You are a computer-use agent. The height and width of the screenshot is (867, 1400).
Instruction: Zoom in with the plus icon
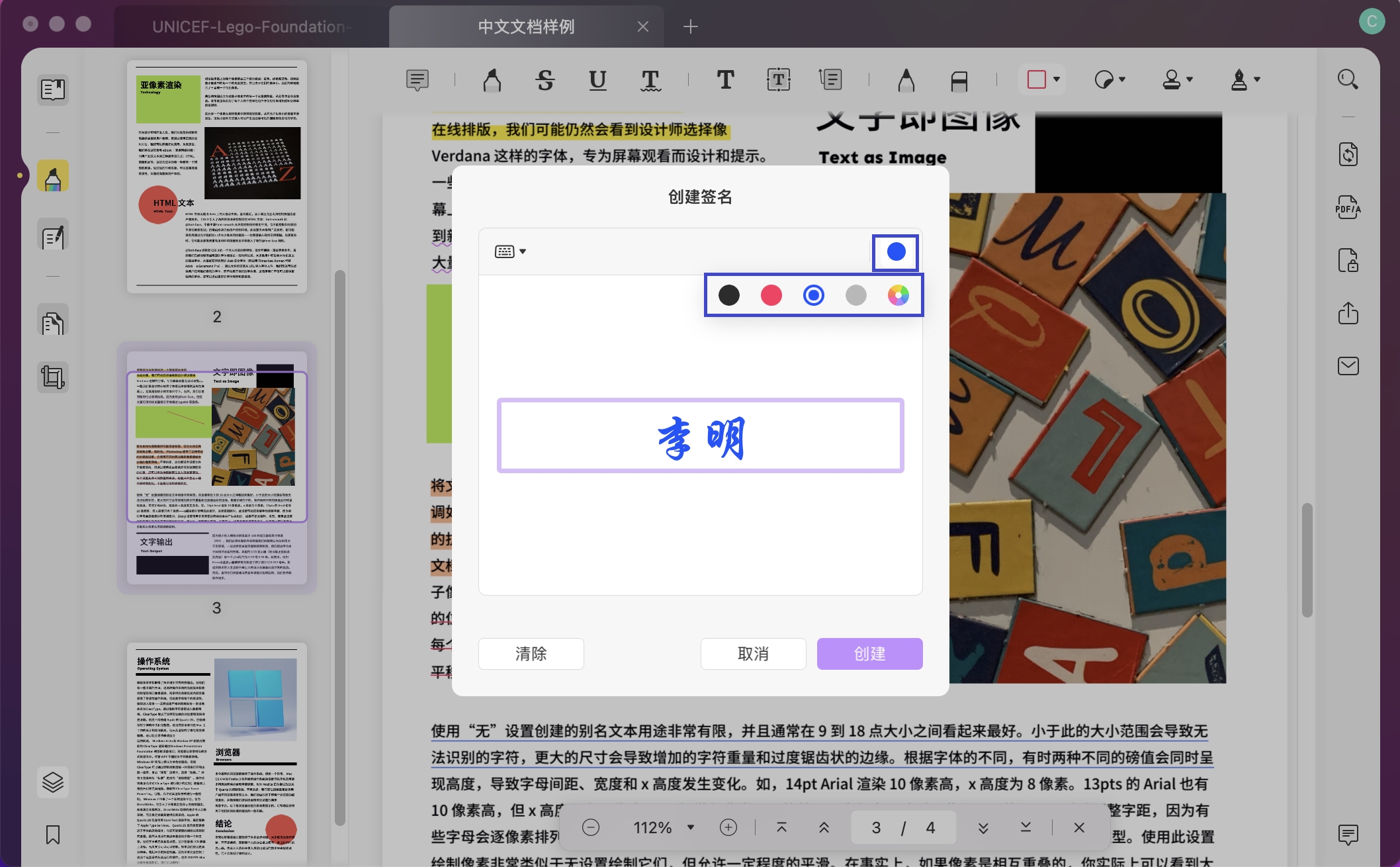728,827
